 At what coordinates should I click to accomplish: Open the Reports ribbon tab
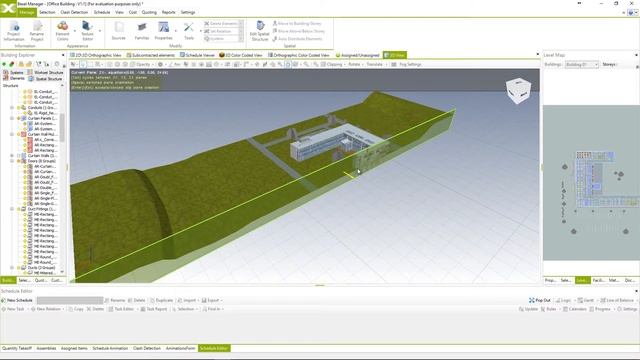pos(169,12)
